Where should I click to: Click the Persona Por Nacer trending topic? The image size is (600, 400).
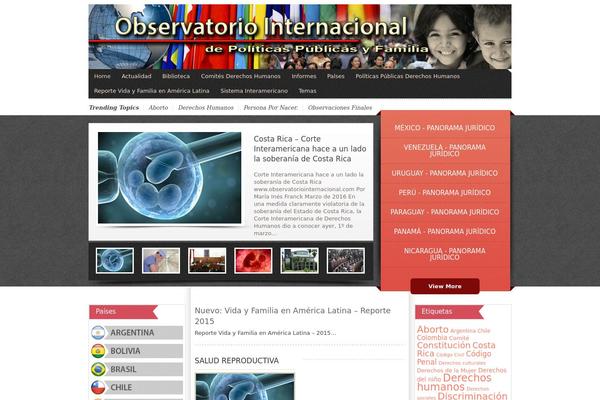coord(271,108)
